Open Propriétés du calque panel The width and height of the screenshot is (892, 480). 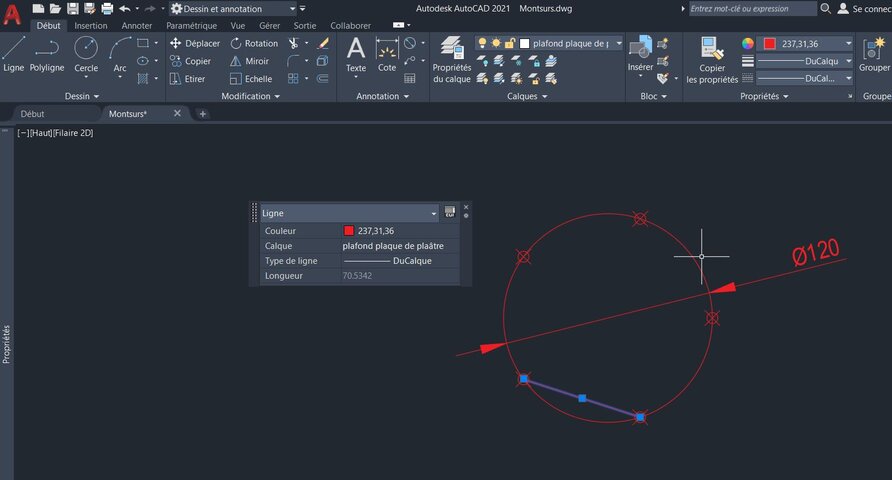point(451,58)
